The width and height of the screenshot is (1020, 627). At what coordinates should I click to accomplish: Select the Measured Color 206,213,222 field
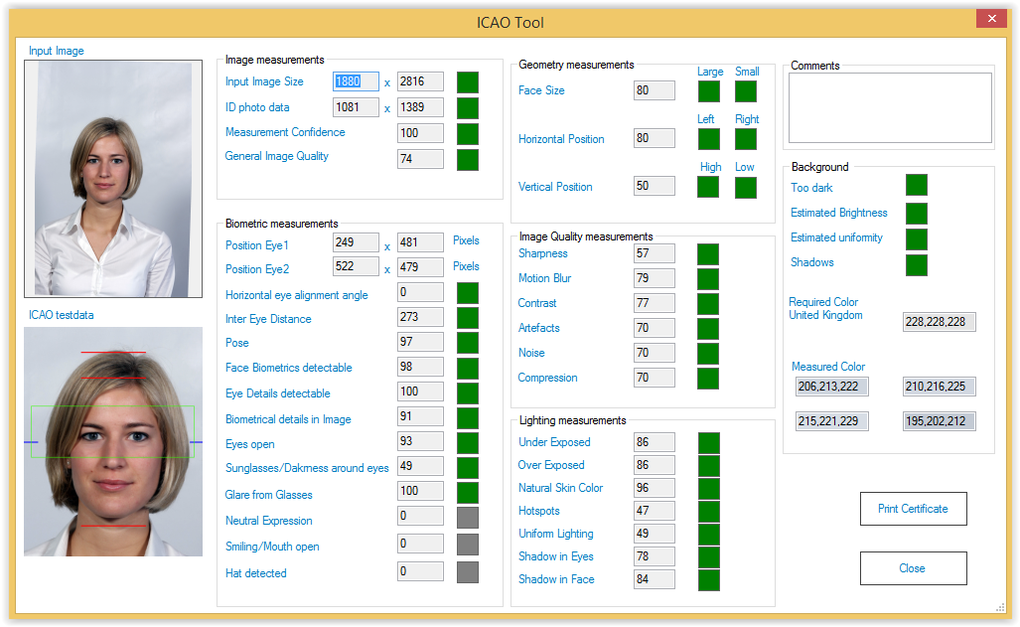(832, 386)
